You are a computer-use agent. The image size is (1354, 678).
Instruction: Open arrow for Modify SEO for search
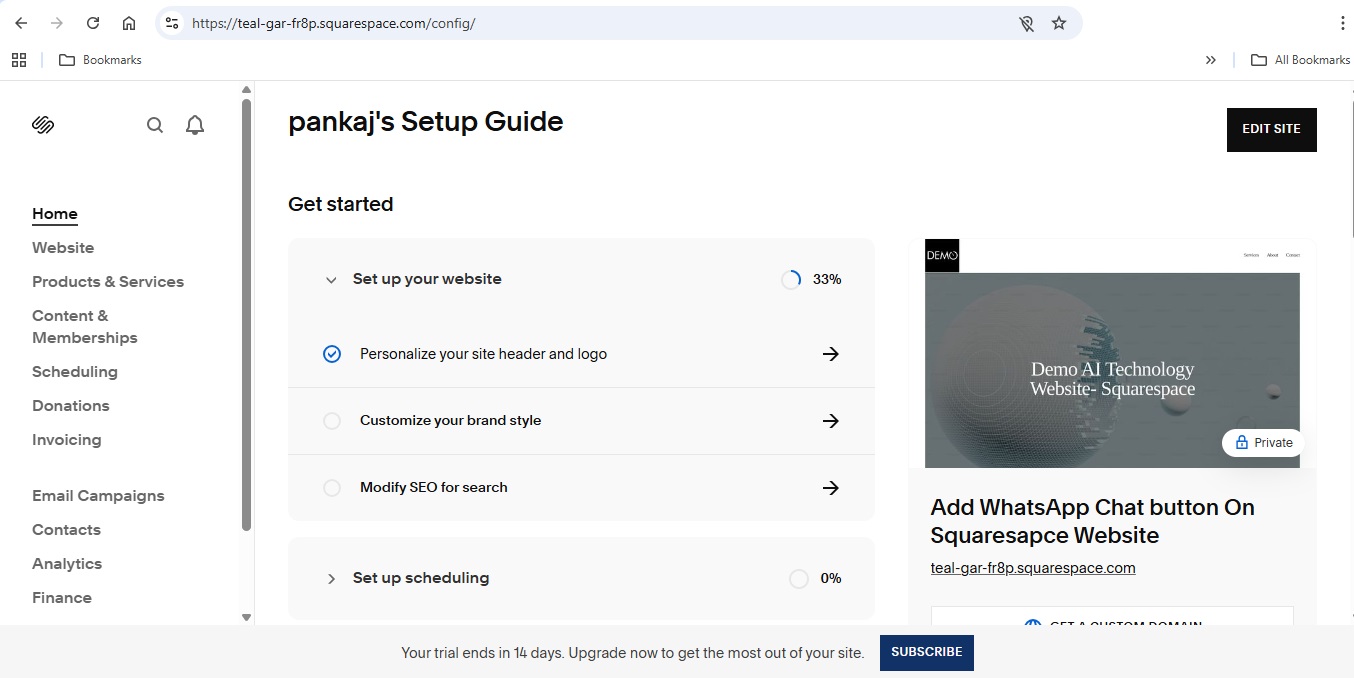tap(830, 488)
